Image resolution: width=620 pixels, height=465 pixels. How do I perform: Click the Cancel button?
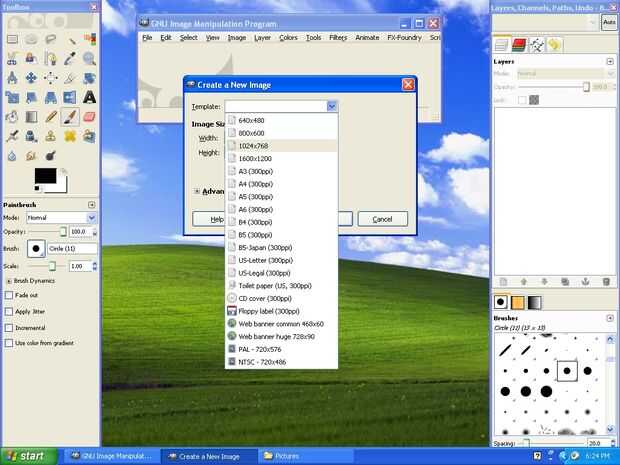[382, 219]
